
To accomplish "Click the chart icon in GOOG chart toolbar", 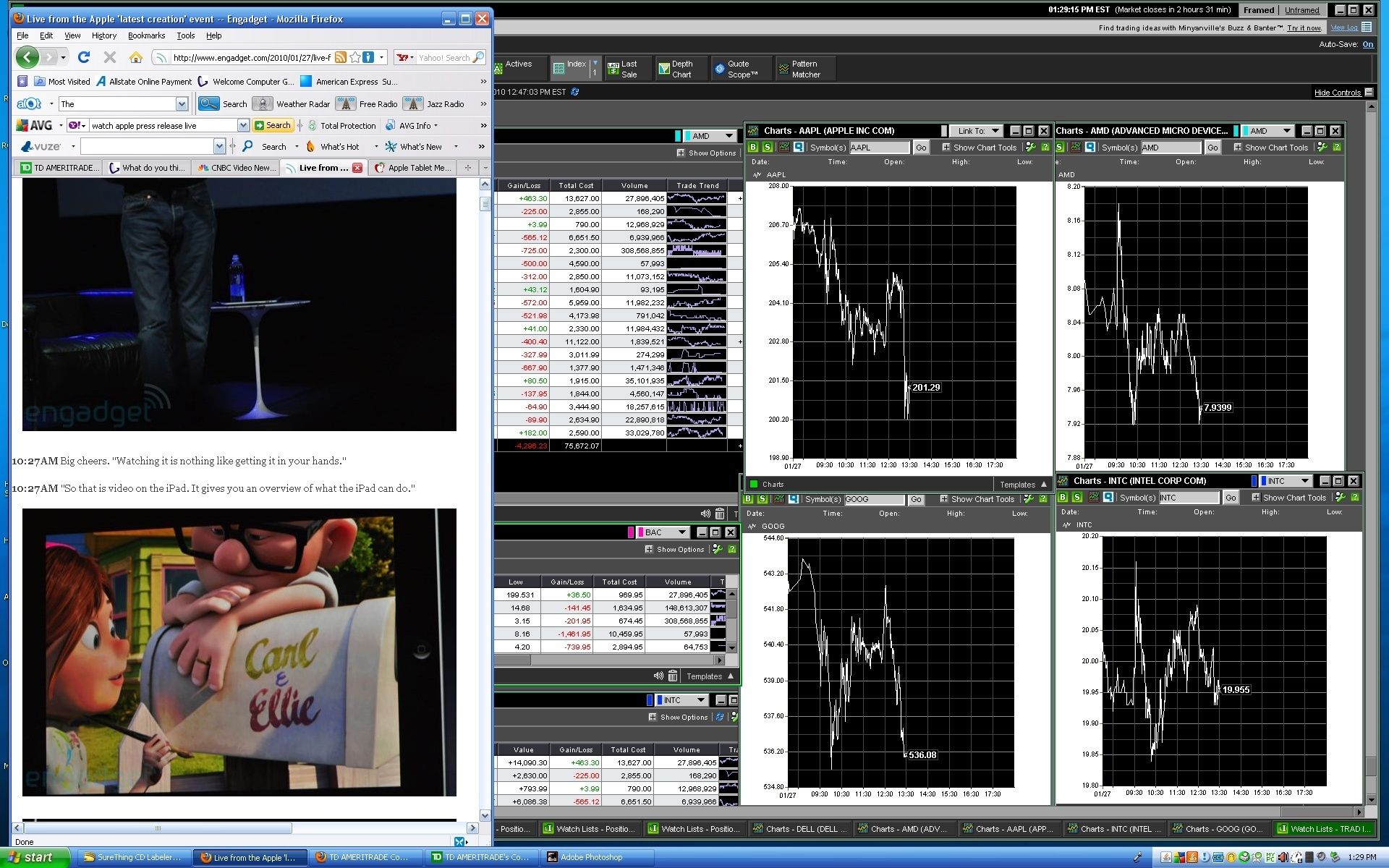I will [x=778, y=499].
